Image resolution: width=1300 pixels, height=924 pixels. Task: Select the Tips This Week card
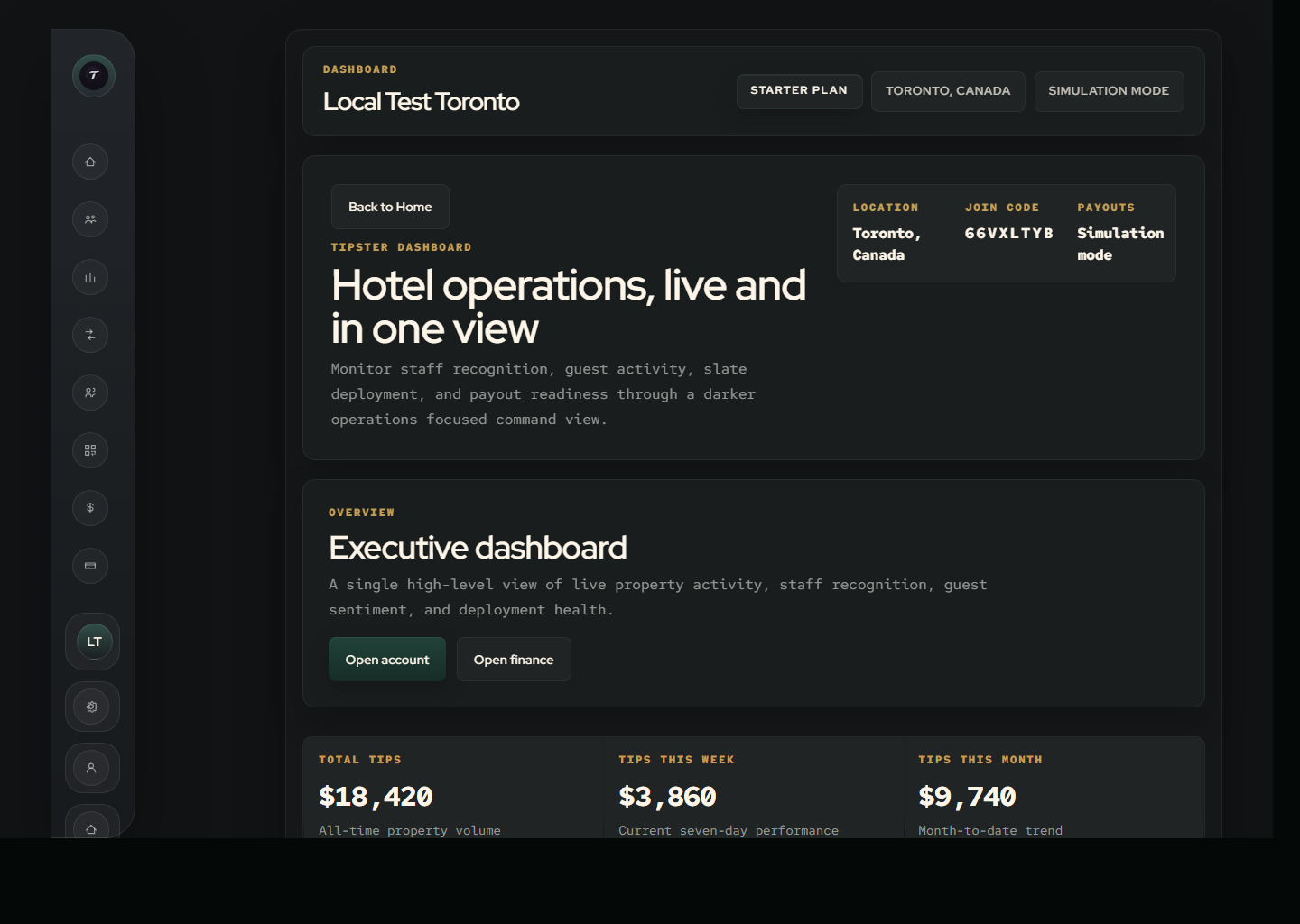pyautogui.click(x=753, y=792)
